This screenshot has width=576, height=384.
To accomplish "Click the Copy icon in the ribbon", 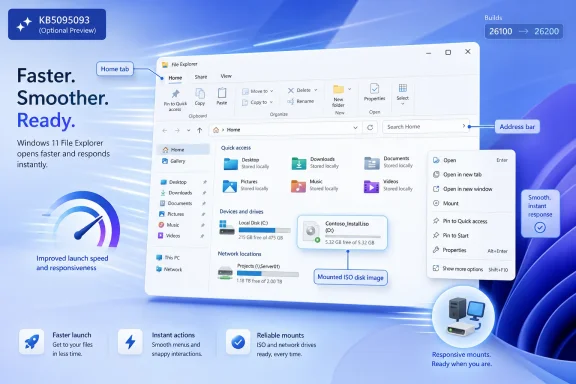I will coord(200,93).
